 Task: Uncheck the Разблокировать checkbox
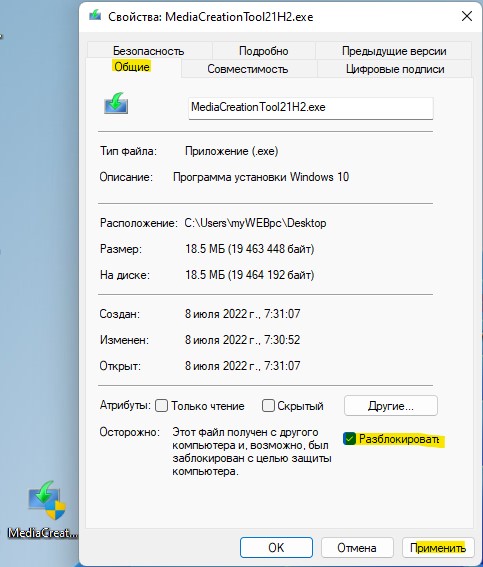pyautogui.click(x=349, y=439)
